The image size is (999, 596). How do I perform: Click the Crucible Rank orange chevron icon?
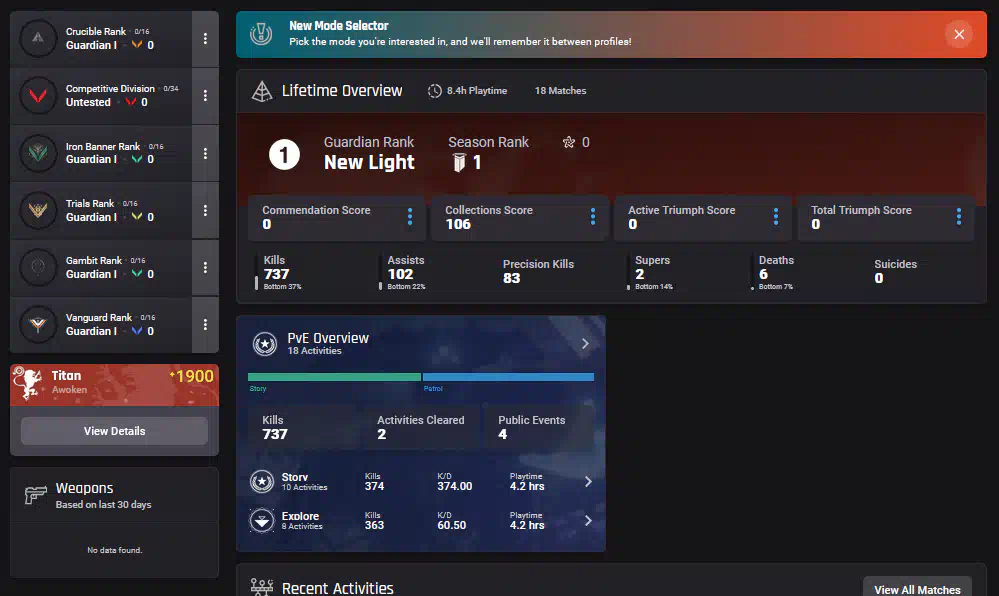(x=137, y=45)
